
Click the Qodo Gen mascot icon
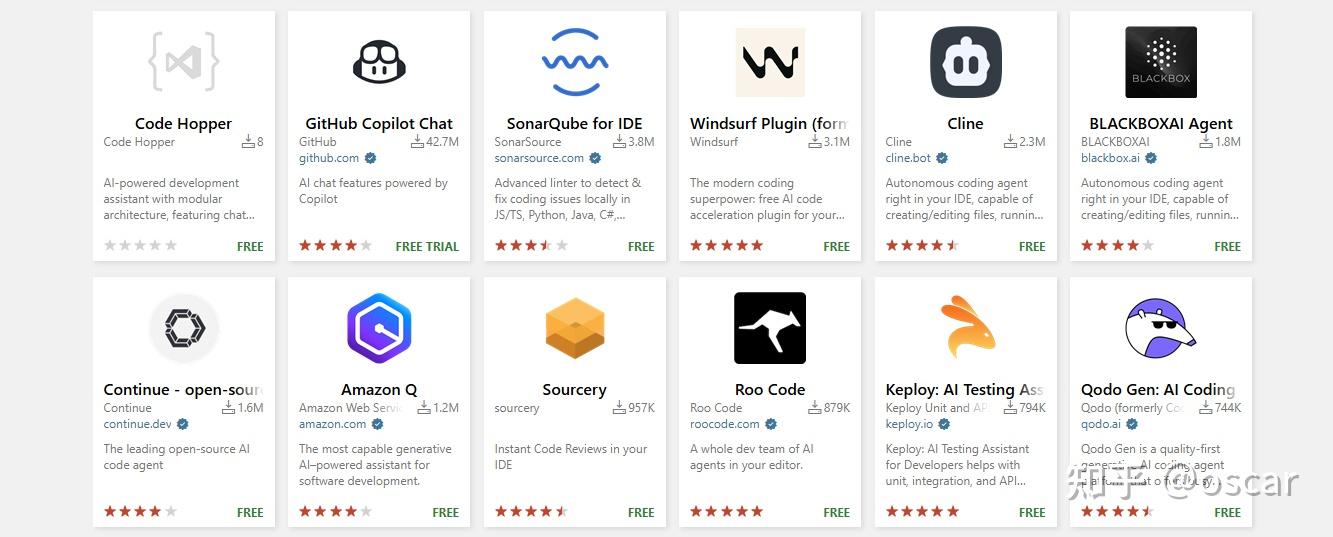pyautogui.click(x=1161, y=328)
